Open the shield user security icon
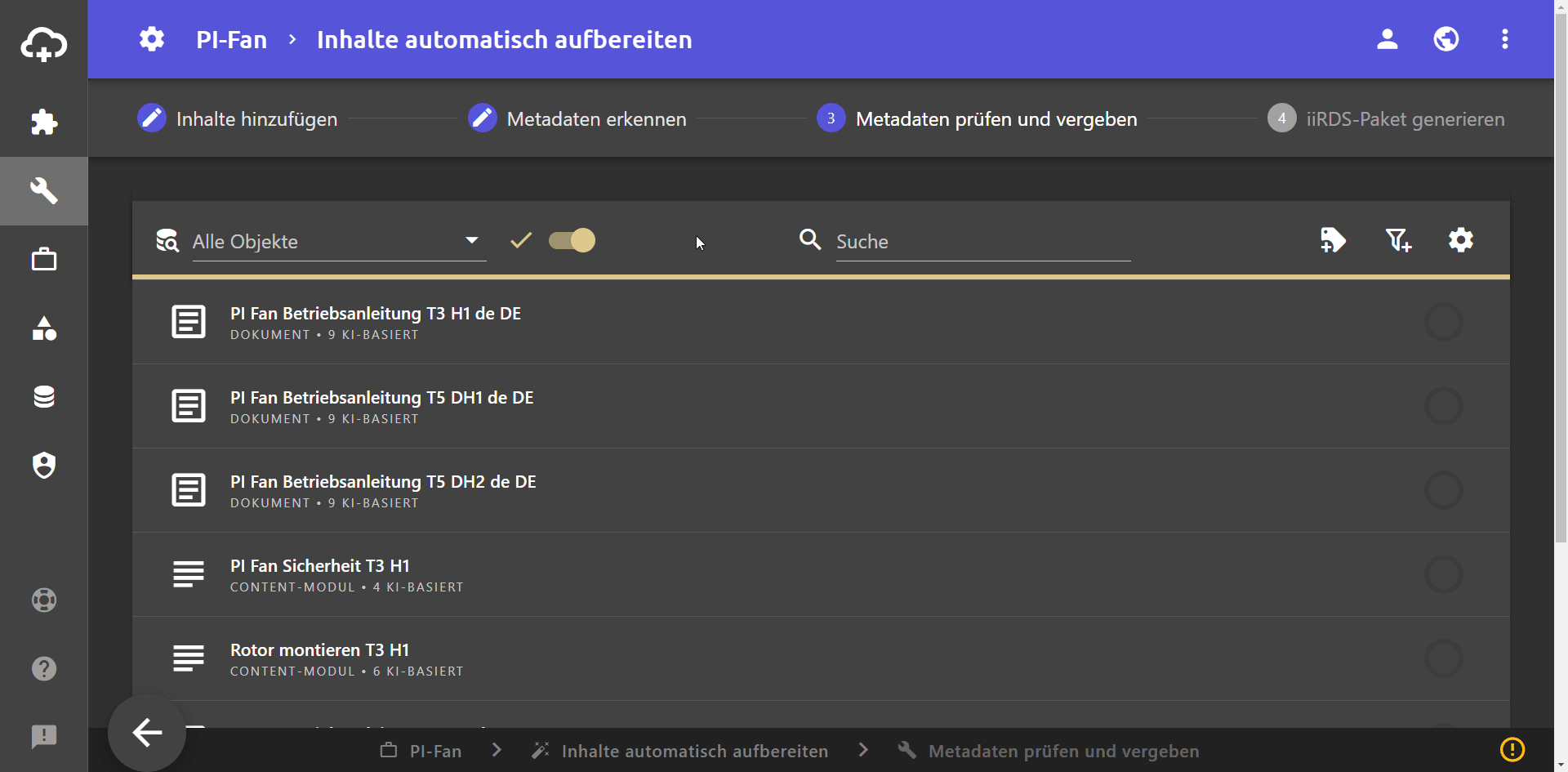Viewport: 1568px width, 772px height. [44, 466]
